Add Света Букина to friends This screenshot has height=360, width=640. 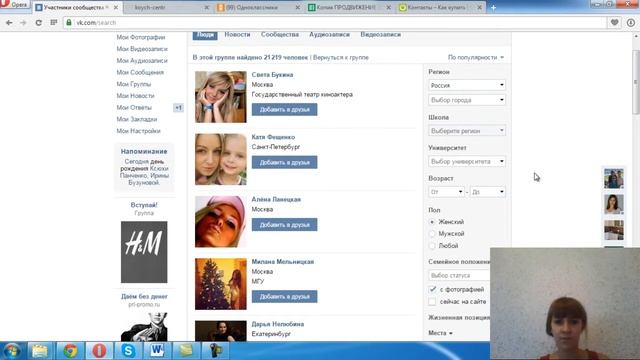coord(284,109)
